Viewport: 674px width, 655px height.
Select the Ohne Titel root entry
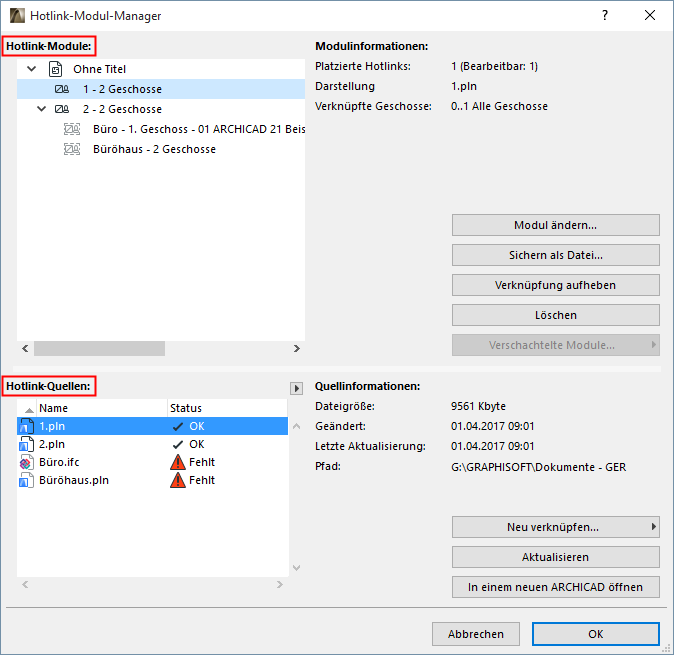point(99,69)
